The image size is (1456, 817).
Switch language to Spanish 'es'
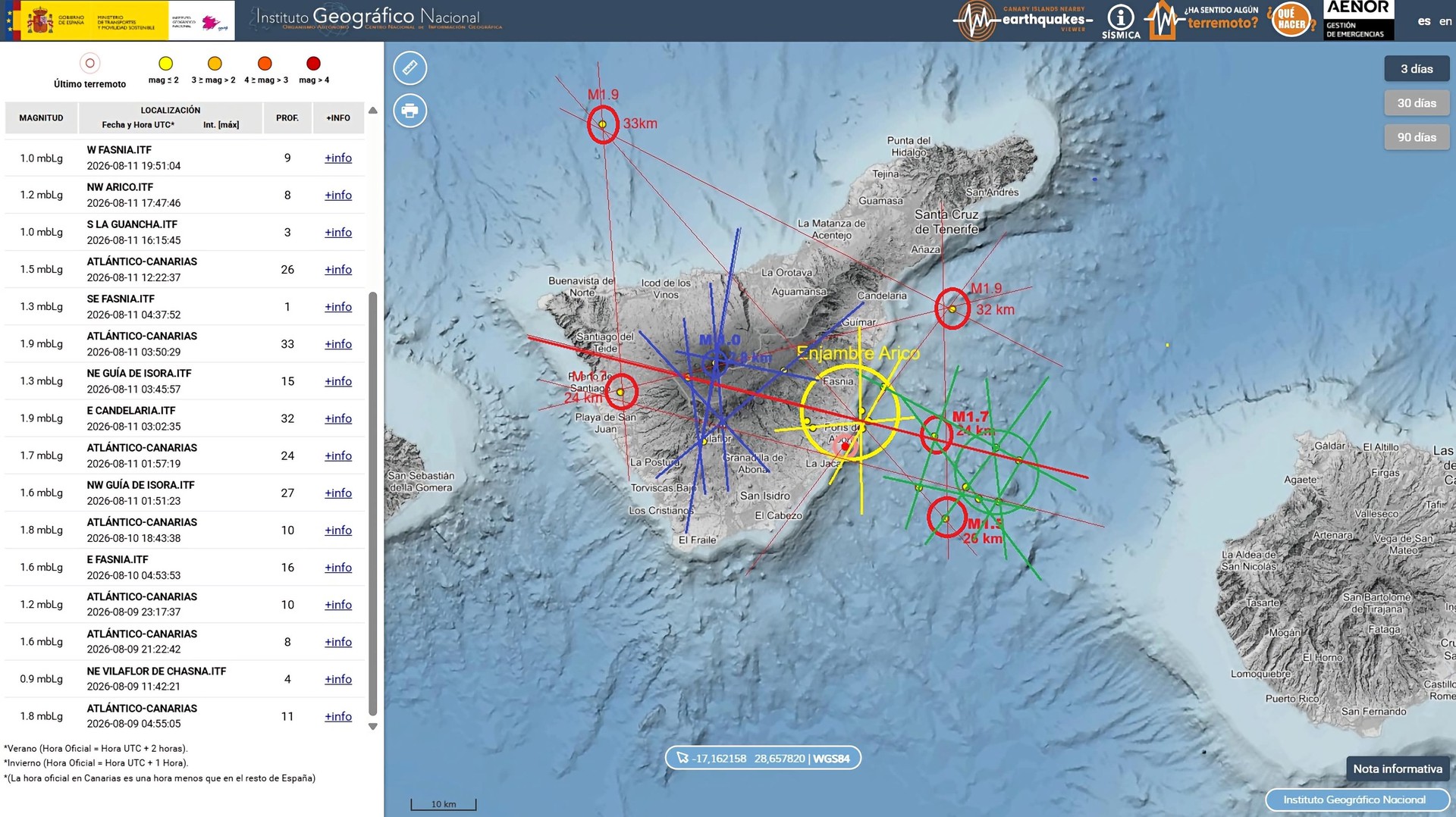tap(1424, 21)
